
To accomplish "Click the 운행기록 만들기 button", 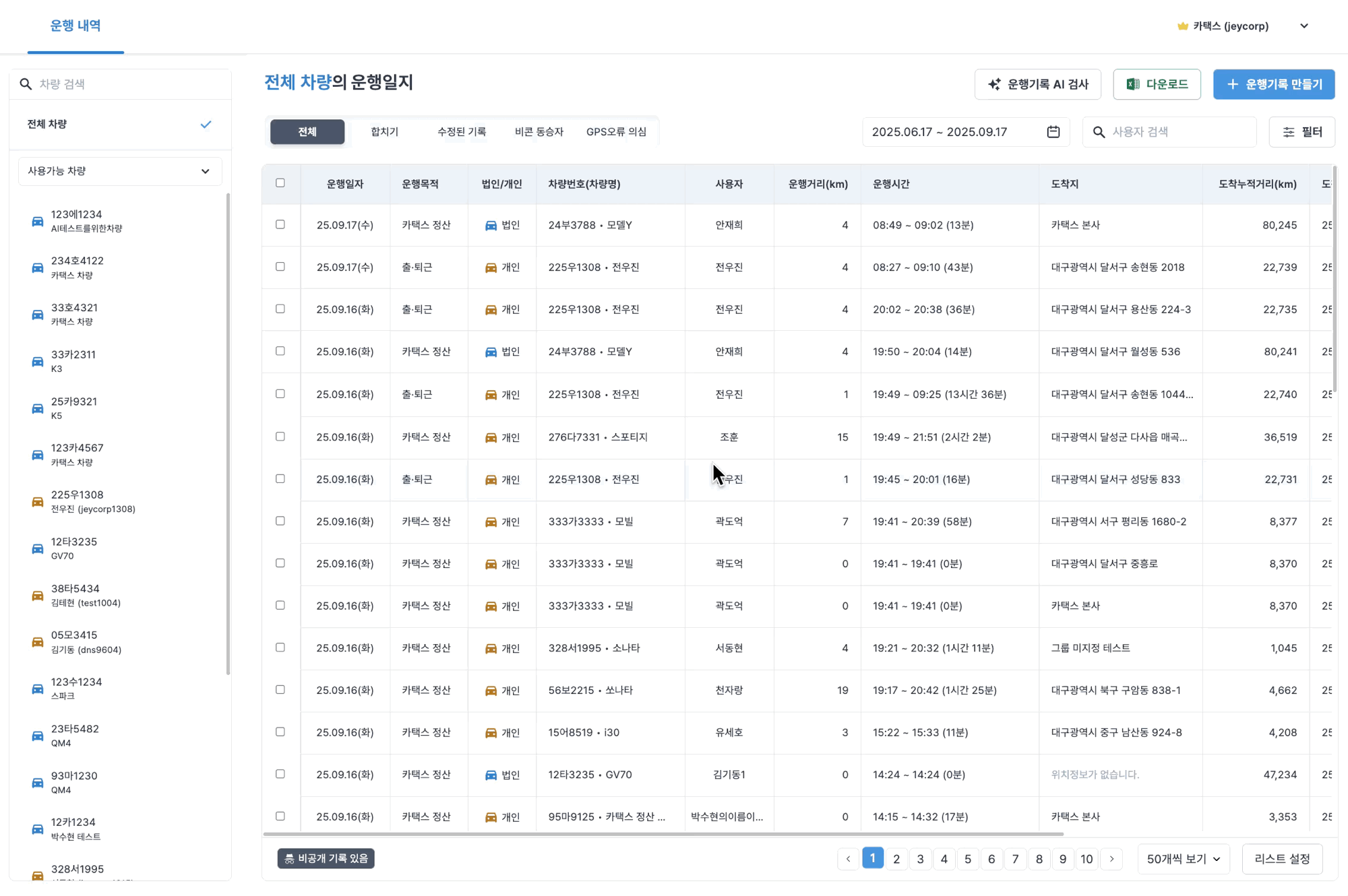I will (x=1274, y=84).
